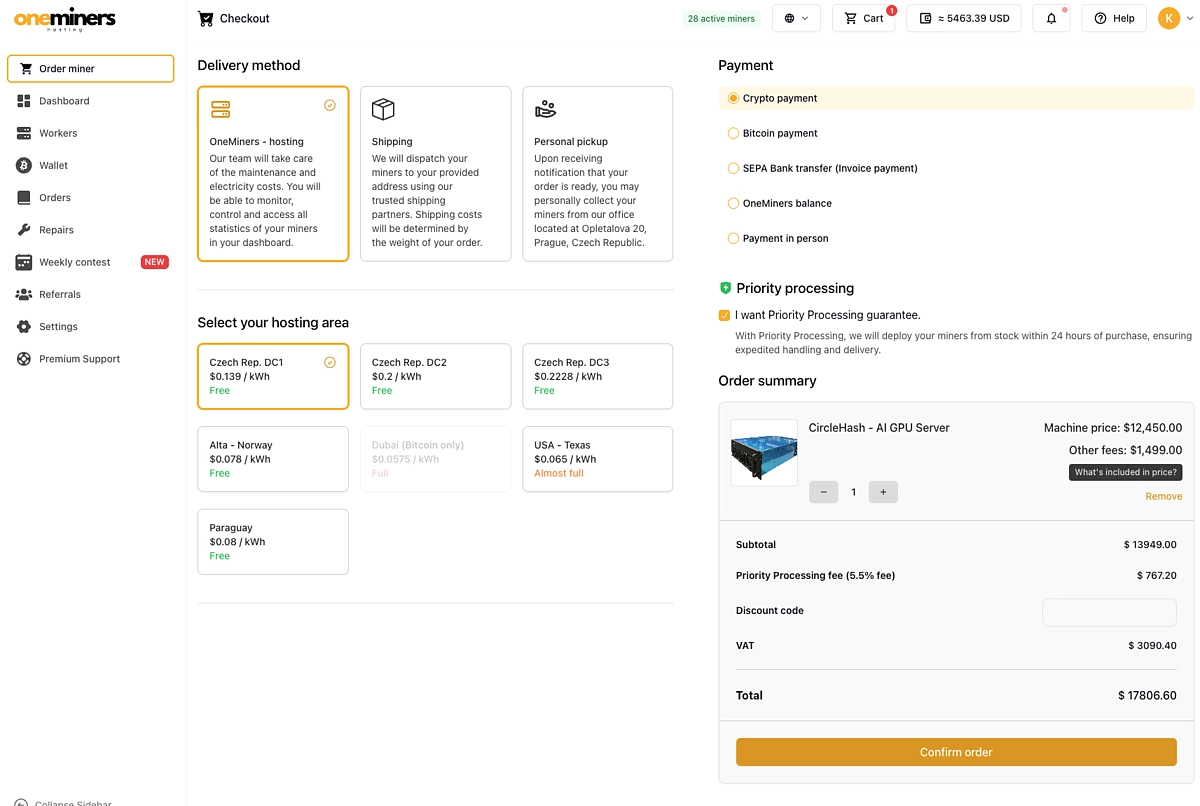Select the Czech Rep. DC1 hosting card
This screenshot has width=1200, height=806.
tap(273, 376)
